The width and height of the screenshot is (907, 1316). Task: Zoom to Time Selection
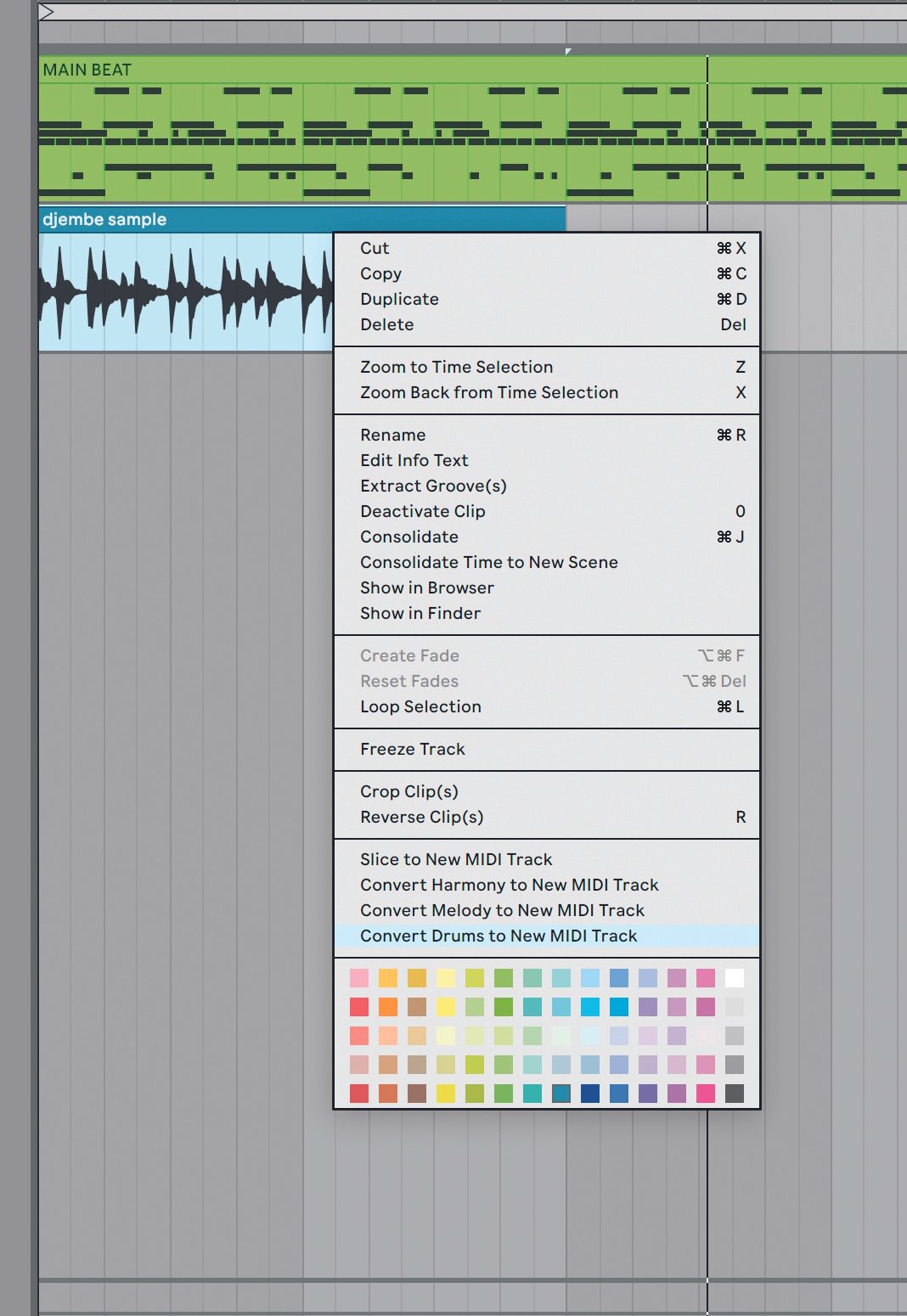click(x=456, y=367)
